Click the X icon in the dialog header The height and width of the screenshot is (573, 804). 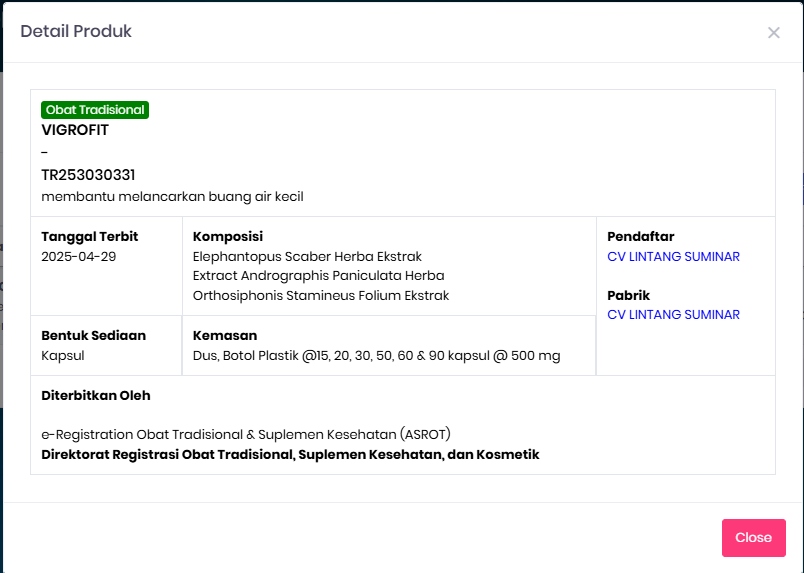pos(773,32)
